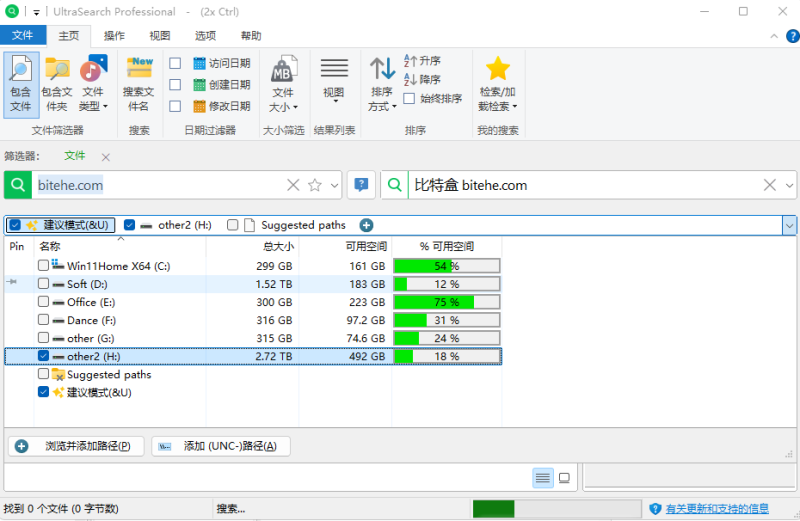Switch to the 视图 ribbon tab
The image size is (800, 521).
pos(160,36)
